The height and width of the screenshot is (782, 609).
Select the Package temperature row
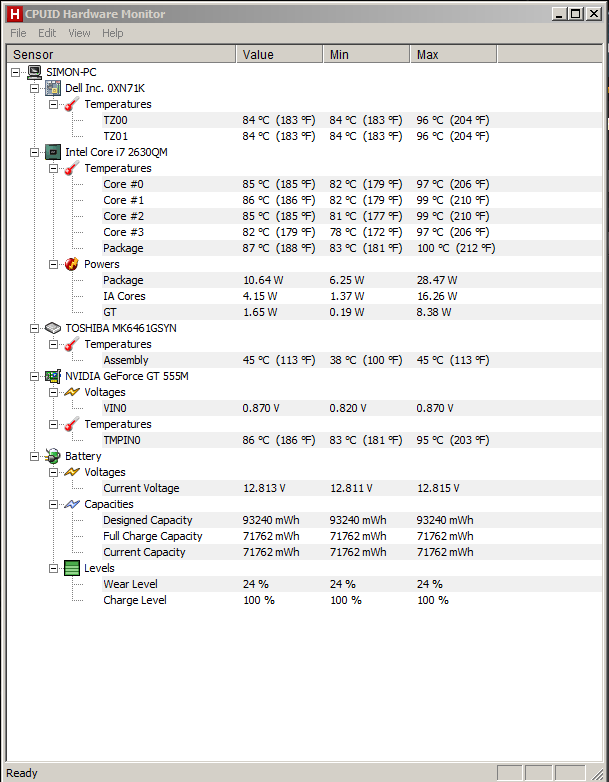(352, 248)
